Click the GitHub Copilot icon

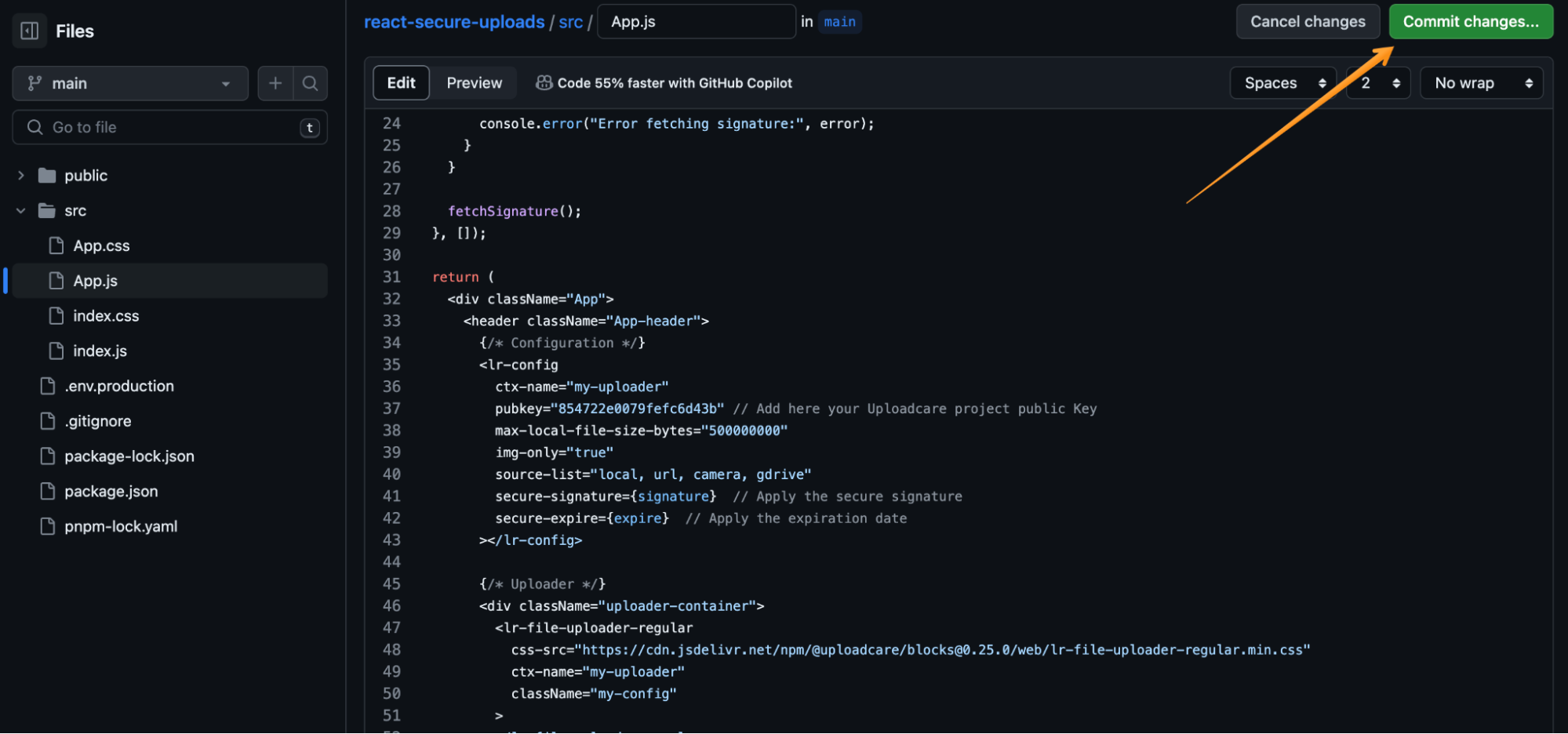coord(544,82)
